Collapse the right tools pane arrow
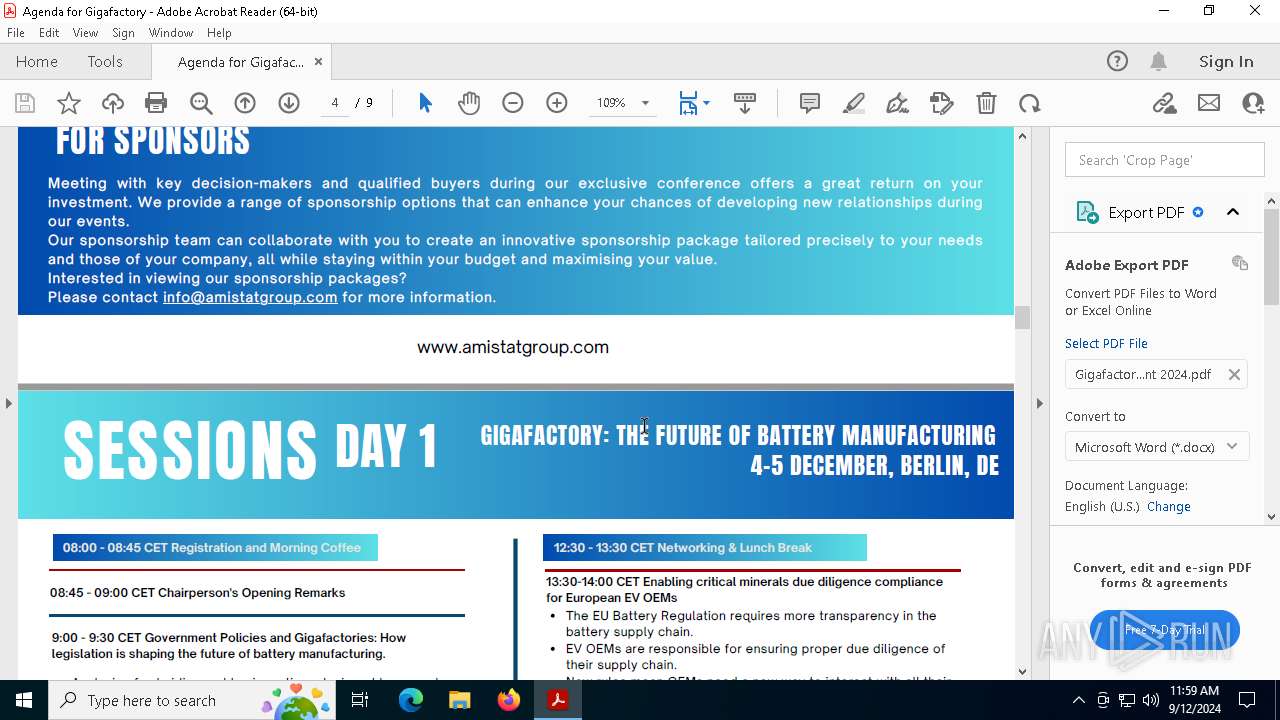The height and width of the screenshot is (720, 1280). (1039, 403)
